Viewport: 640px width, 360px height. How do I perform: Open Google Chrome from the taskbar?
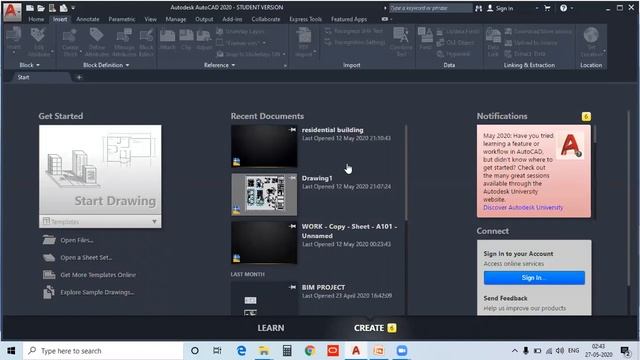click(310, 351)
